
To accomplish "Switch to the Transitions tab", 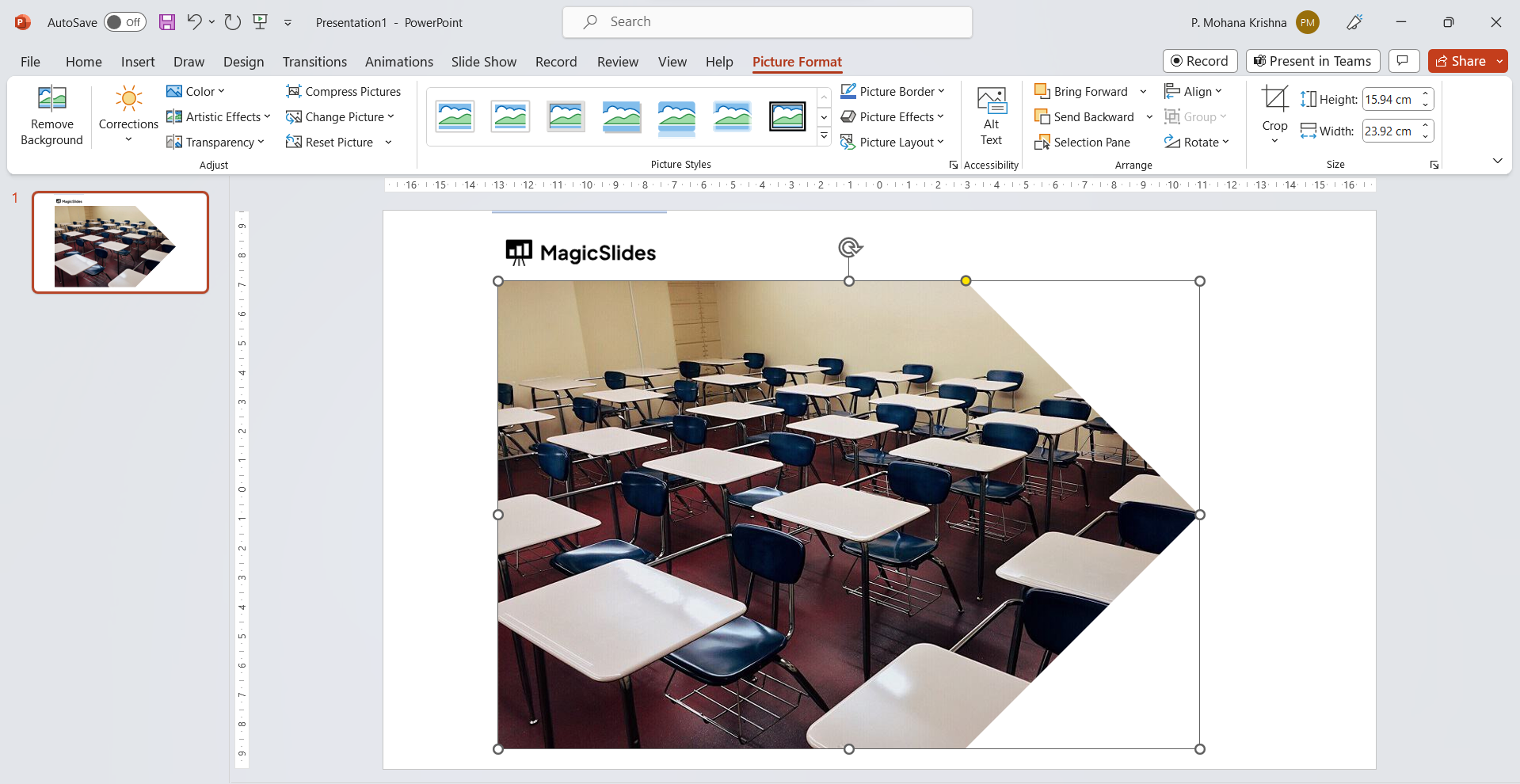I will 314,62.
